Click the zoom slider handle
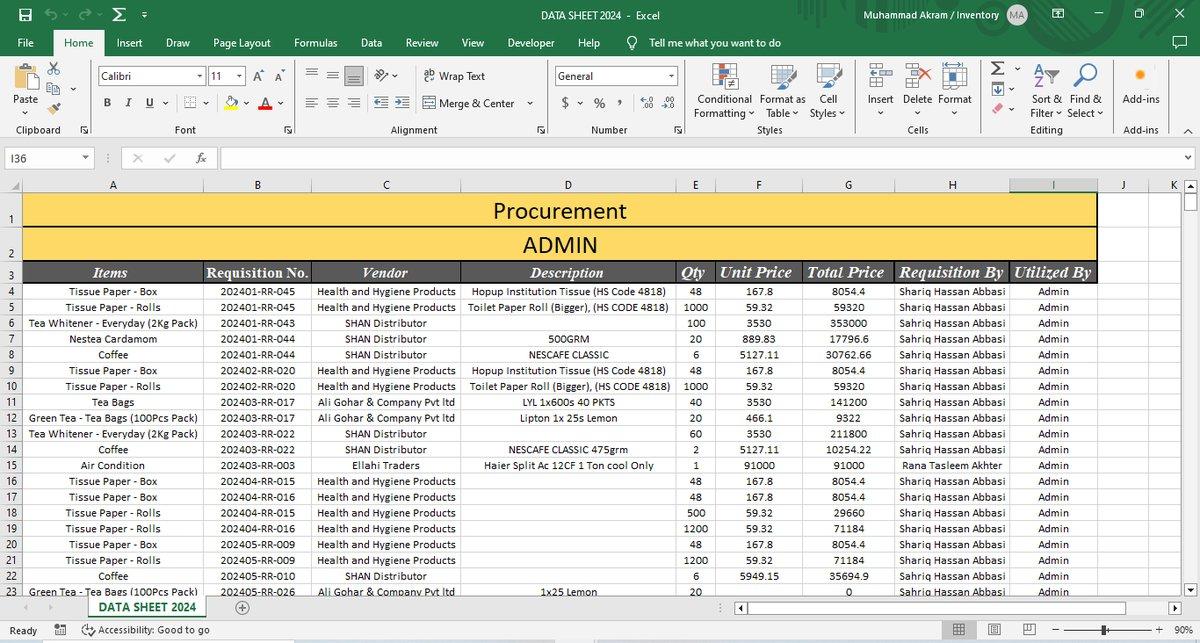 point(1103,630)
